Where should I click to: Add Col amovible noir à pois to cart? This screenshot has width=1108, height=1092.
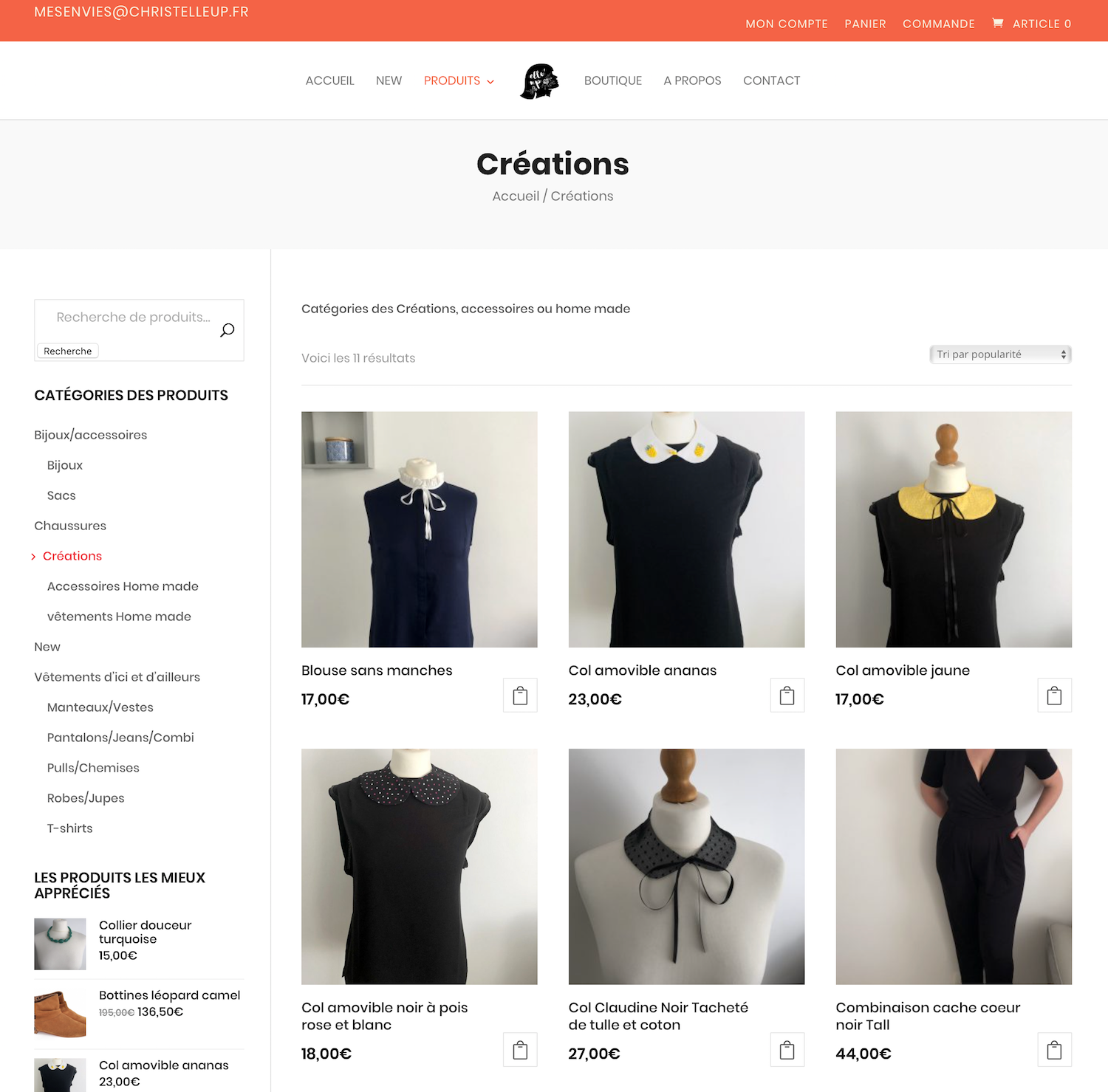pos(520,1050)
